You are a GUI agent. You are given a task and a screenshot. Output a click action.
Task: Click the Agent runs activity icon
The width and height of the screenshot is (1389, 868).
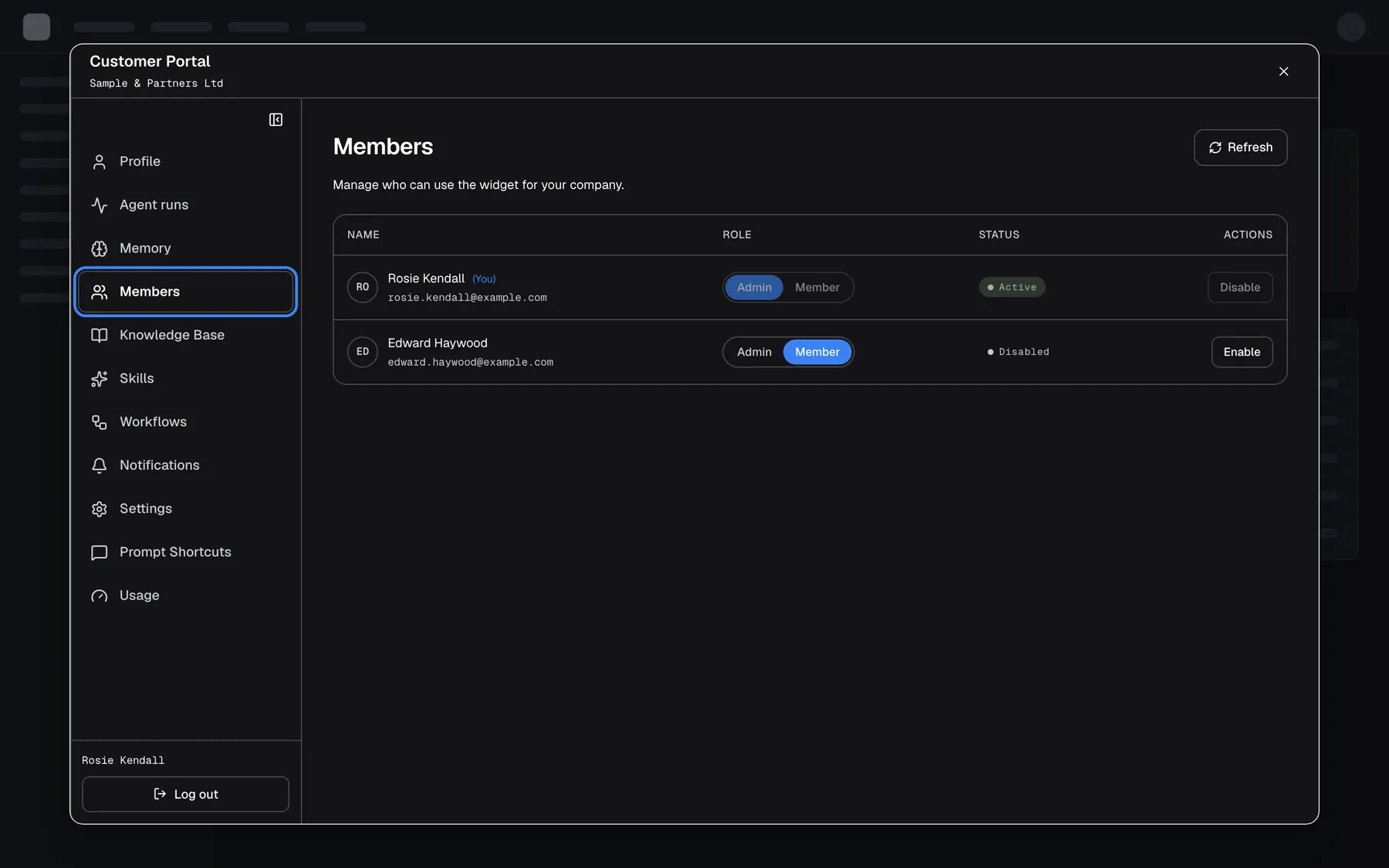(100, 205)
